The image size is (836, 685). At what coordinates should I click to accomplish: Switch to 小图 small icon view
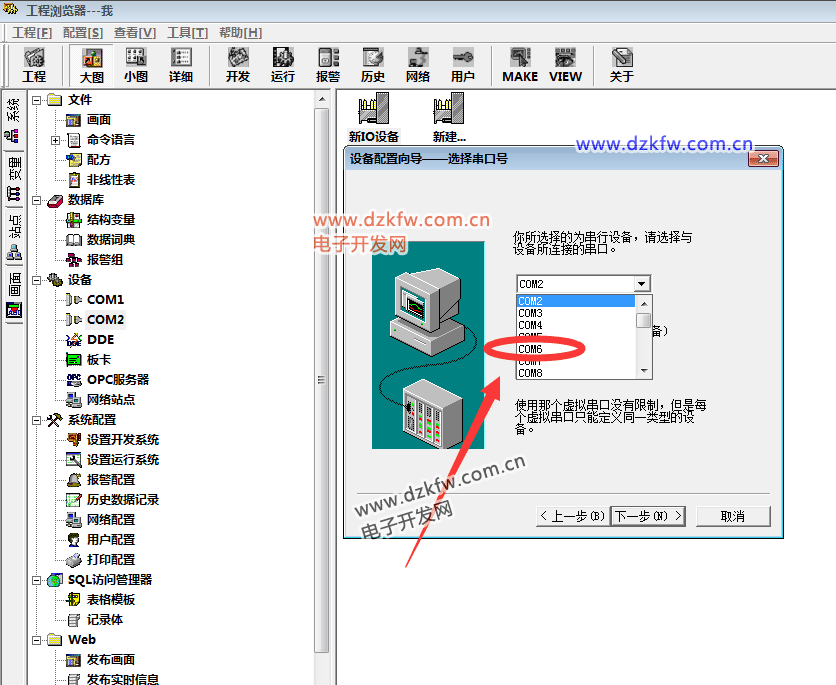[136, 64]
